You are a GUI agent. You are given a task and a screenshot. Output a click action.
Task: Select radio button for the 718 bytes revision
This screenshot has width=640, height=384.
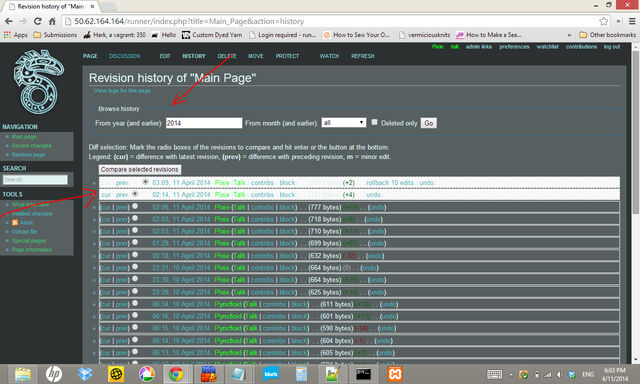click(x=135, y=218)
